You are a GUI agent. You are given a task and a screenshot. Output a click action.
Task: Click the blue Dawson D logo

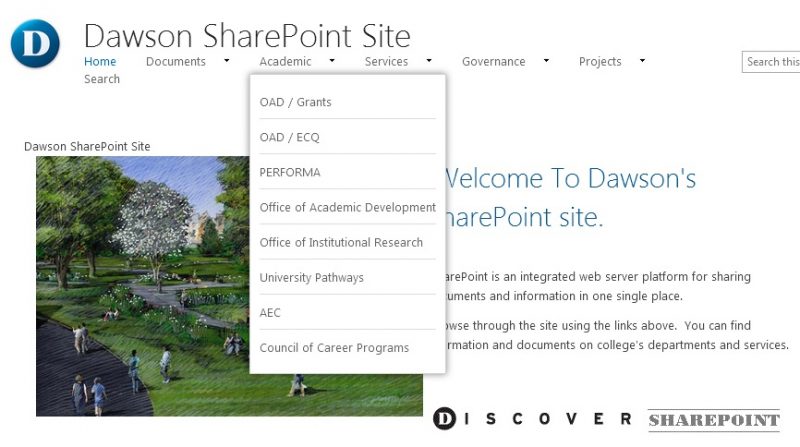point(35,43)
